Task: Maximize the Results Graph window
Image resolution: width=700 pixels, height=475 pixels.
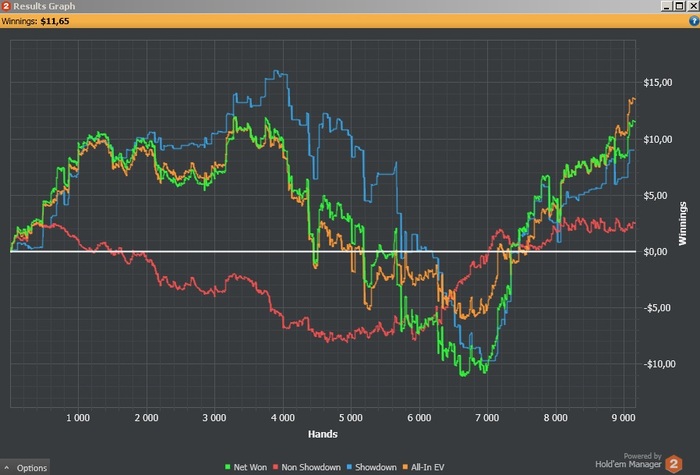Action: 679,6
